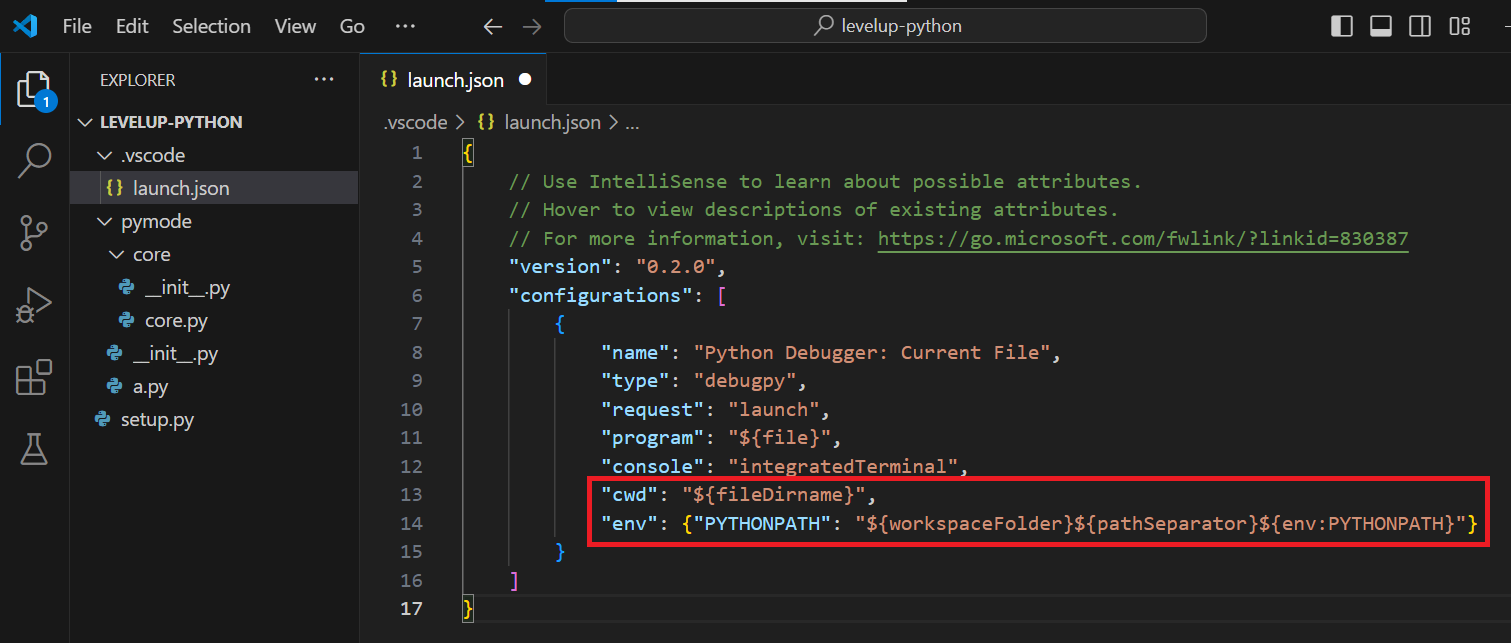The height and width of the screenshot is (643, 1511).
Task: Open the Source Control view
Action: coord(34,232)
